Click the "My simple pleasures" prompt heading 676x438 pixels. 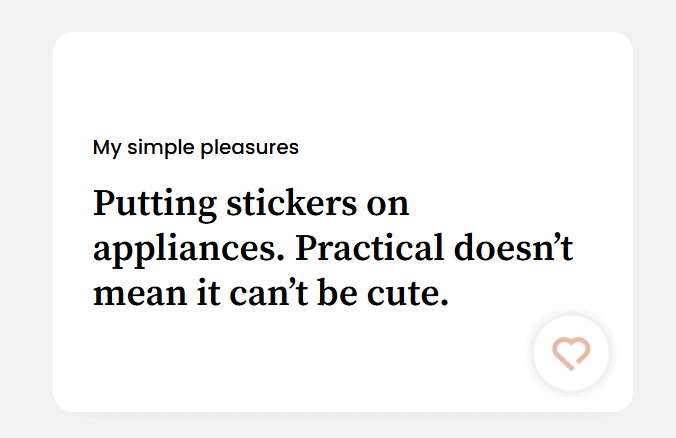196,148
